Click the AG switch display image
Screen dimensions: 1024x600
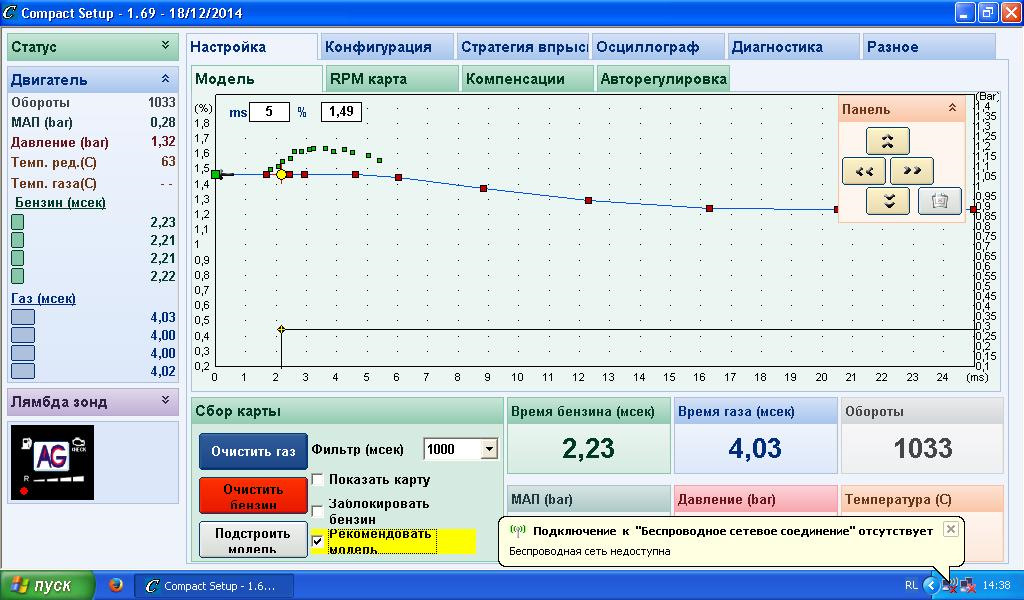coord(53,462)
